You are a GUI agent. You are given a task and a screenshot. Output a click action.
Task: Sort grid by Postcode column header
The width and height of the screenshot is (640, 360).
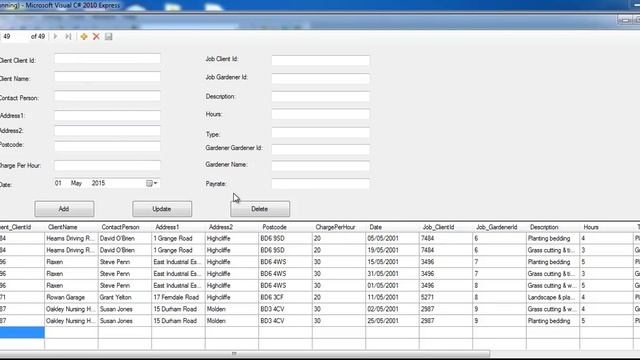[x=285, y=227]
